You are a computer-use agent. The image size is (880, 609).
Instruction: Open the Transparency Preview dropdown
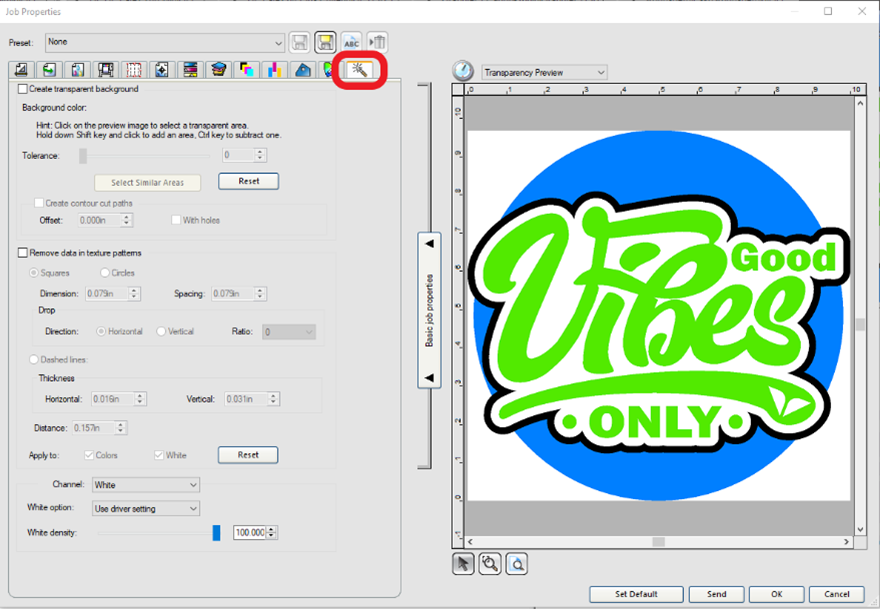tap(543, 72)
